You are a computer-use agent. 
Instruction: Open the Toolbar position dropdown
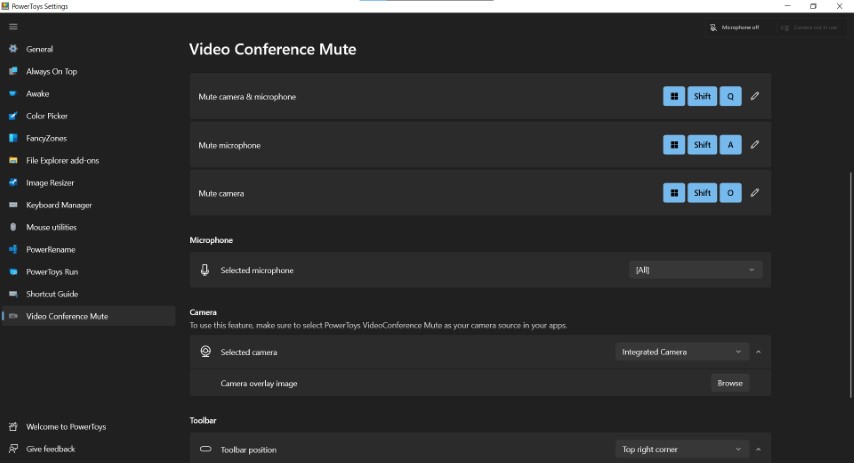681,450
